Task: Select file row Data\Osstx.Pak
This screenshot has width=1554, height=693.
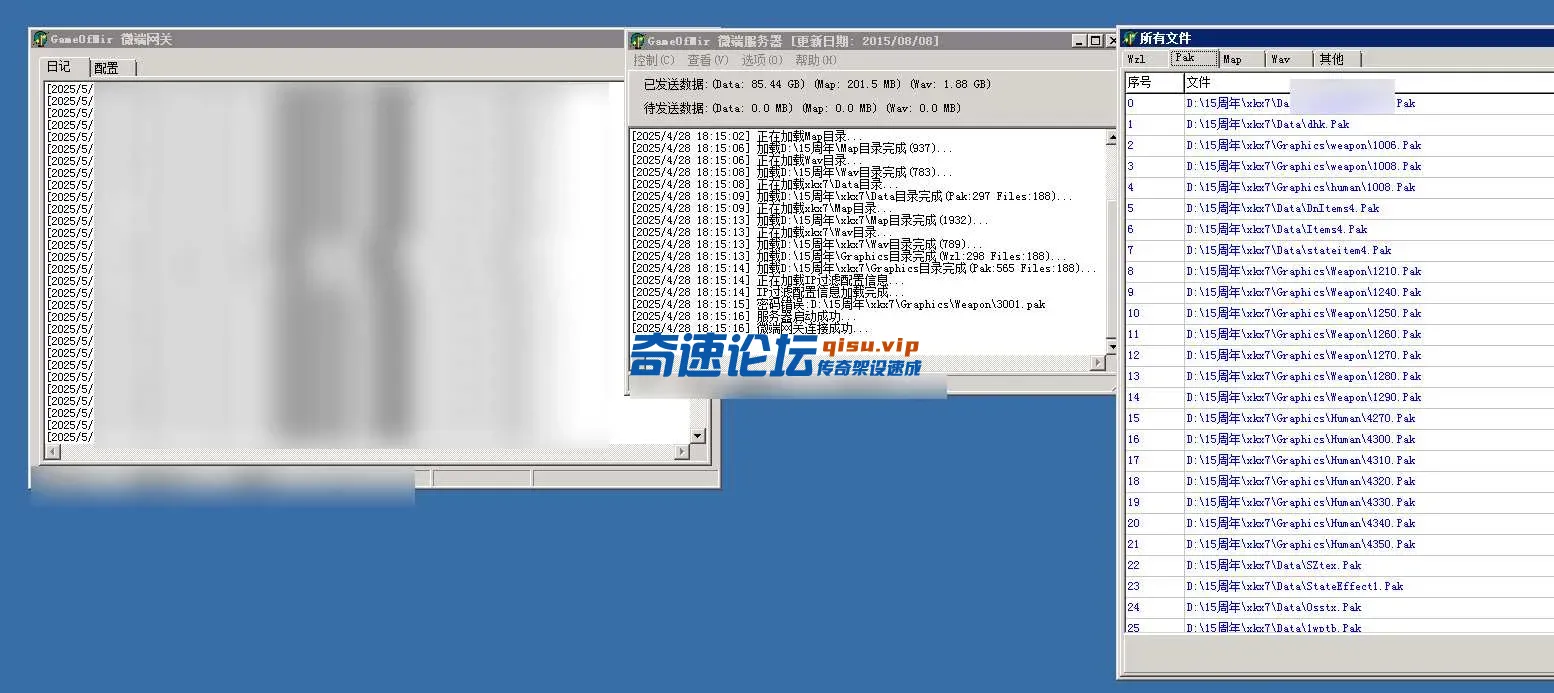Action: click(x=1338, y=607)
